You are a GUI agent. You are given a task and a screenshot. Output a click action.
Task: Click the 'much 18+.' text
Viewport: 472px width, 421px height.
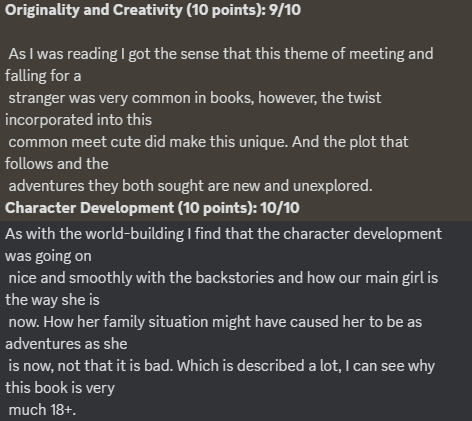click(x=42, y=410)
